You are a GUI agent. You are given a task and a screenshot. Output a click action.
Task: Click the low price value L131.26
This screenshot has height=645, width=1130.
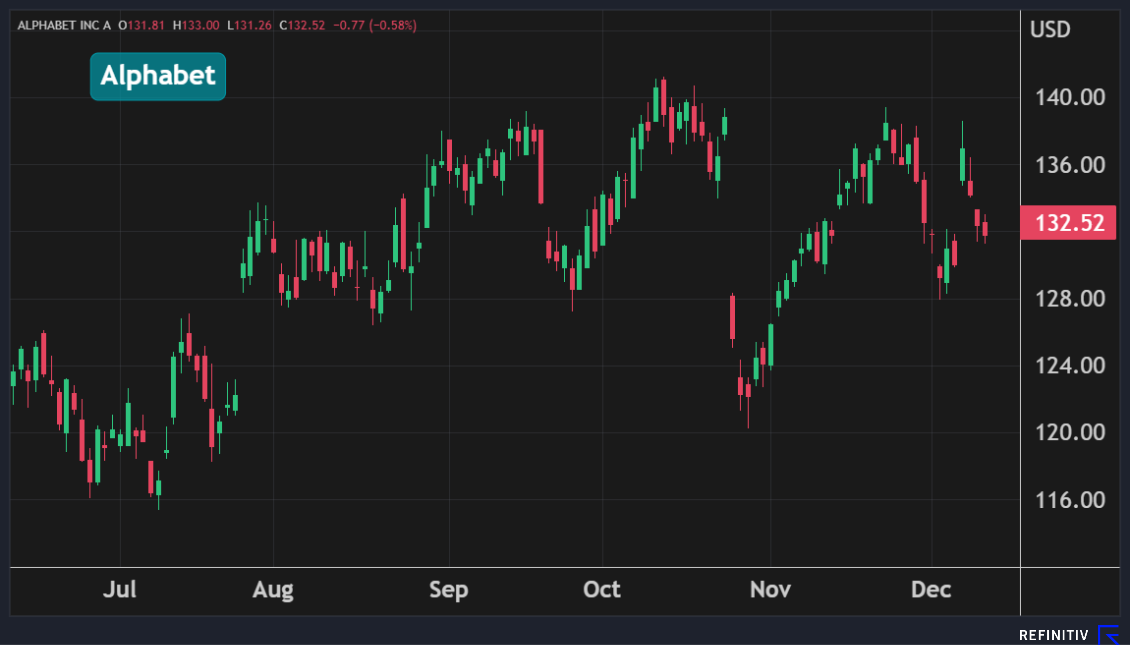(250, 25)
